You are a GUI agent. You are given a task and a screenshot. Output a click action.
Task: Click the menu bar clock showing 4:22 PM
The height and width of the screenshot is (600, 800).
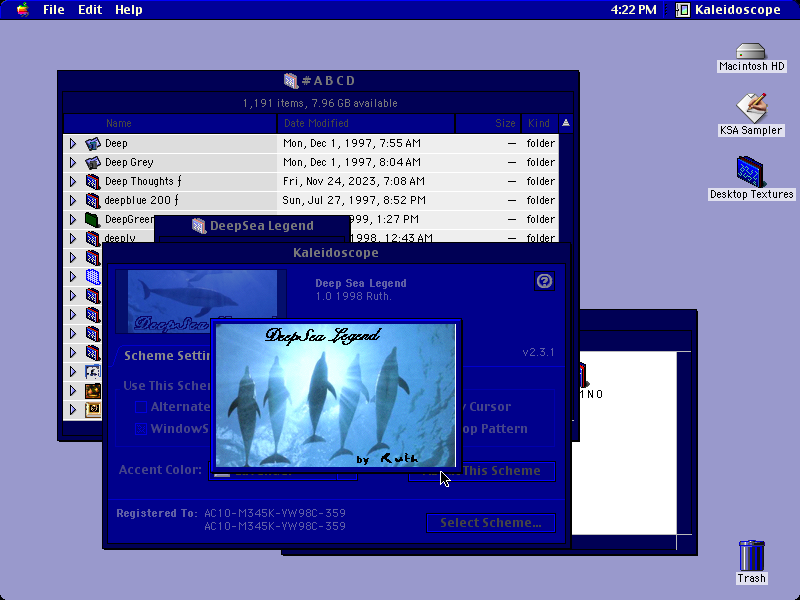pyautogui.click(x=633, y=10)
